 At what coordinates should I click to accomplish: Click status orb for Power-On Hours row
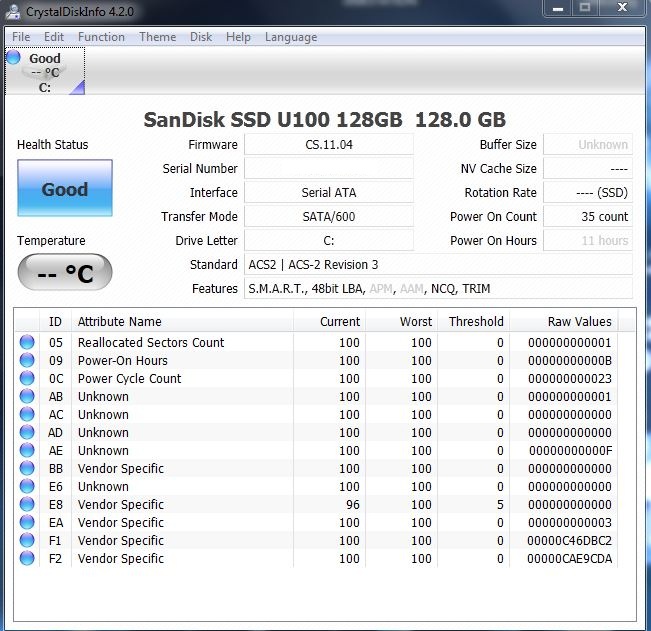[x=27, y=360]
